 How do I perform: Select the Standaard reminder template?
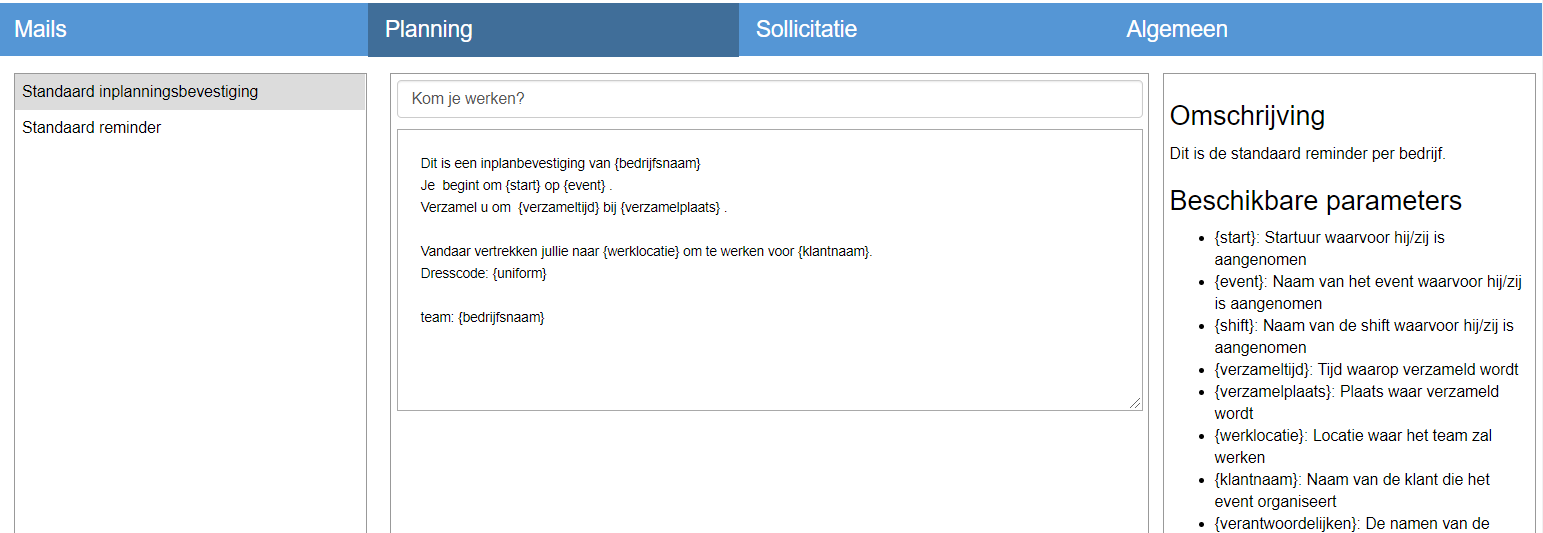[x=190, y=128]
